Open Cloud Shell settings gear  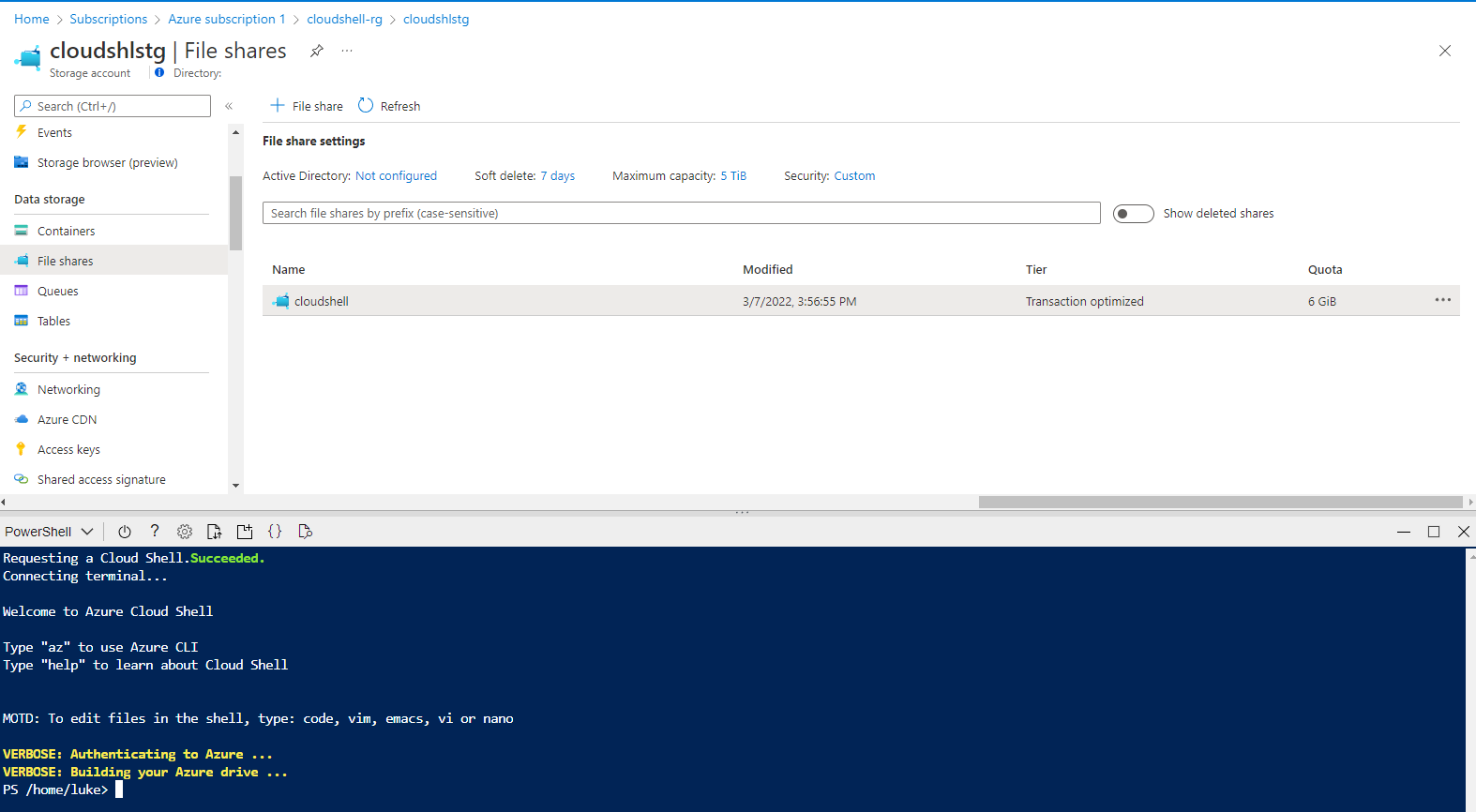[x=185, y=532]
